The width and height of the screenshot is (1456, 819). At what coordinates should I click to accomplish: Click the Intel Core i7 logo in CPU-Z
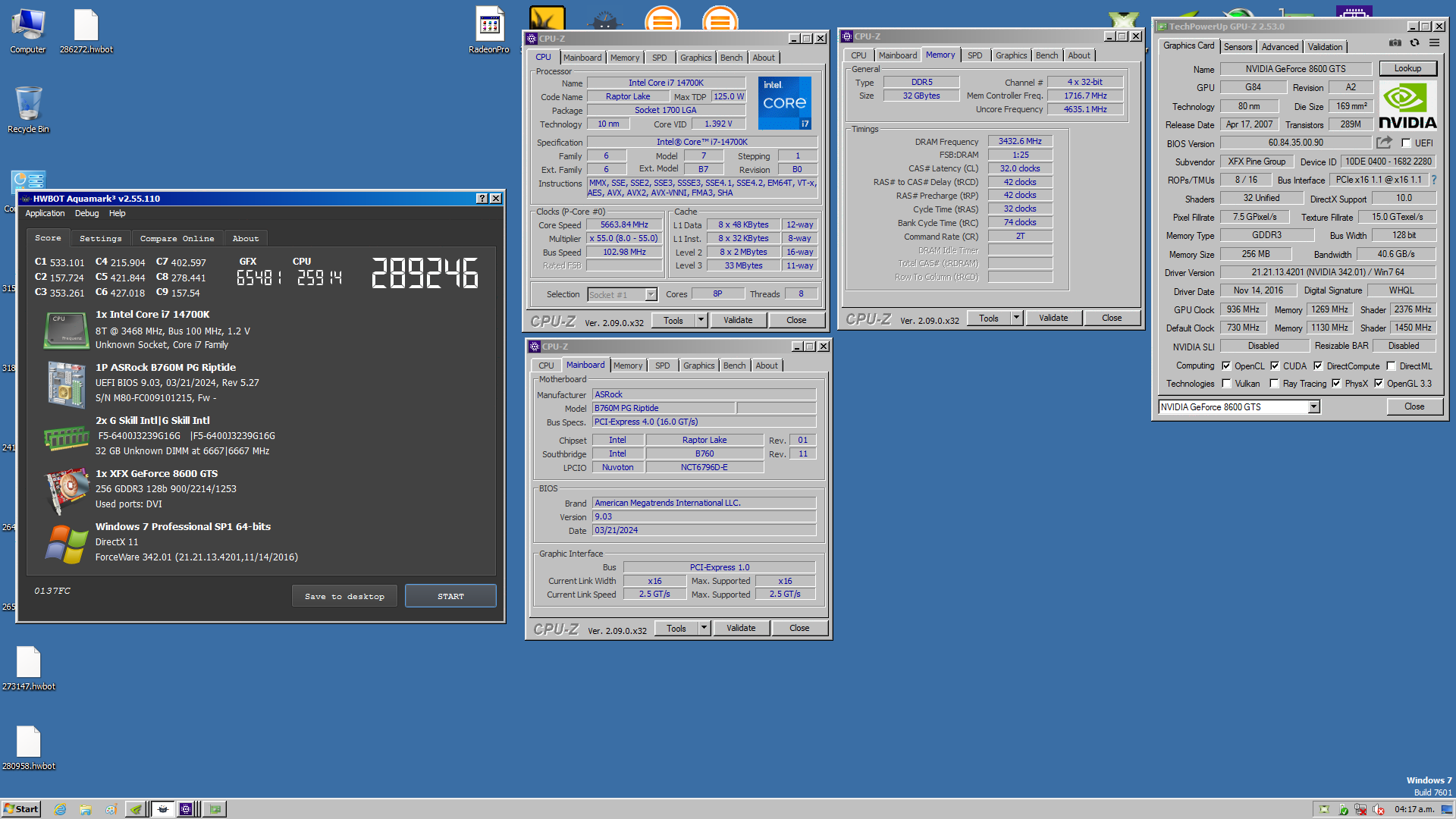pyautogui.click(x=785, y=102)
